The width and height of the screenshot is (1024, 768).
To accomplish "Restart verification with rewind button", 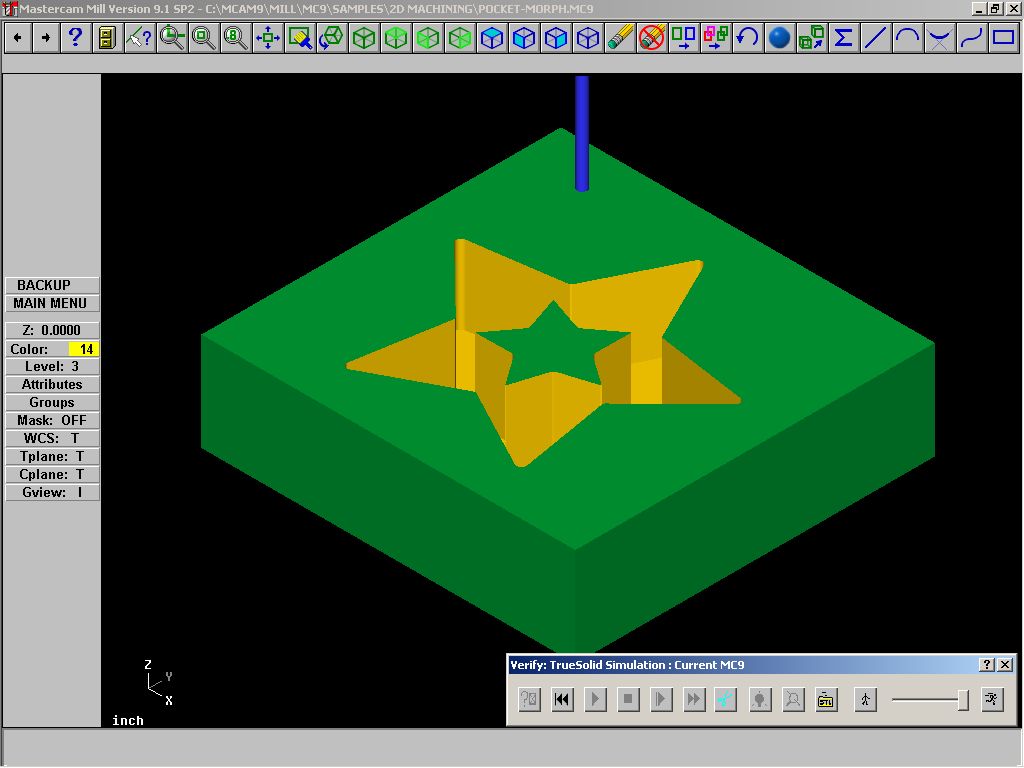I will tap(562, 700).
